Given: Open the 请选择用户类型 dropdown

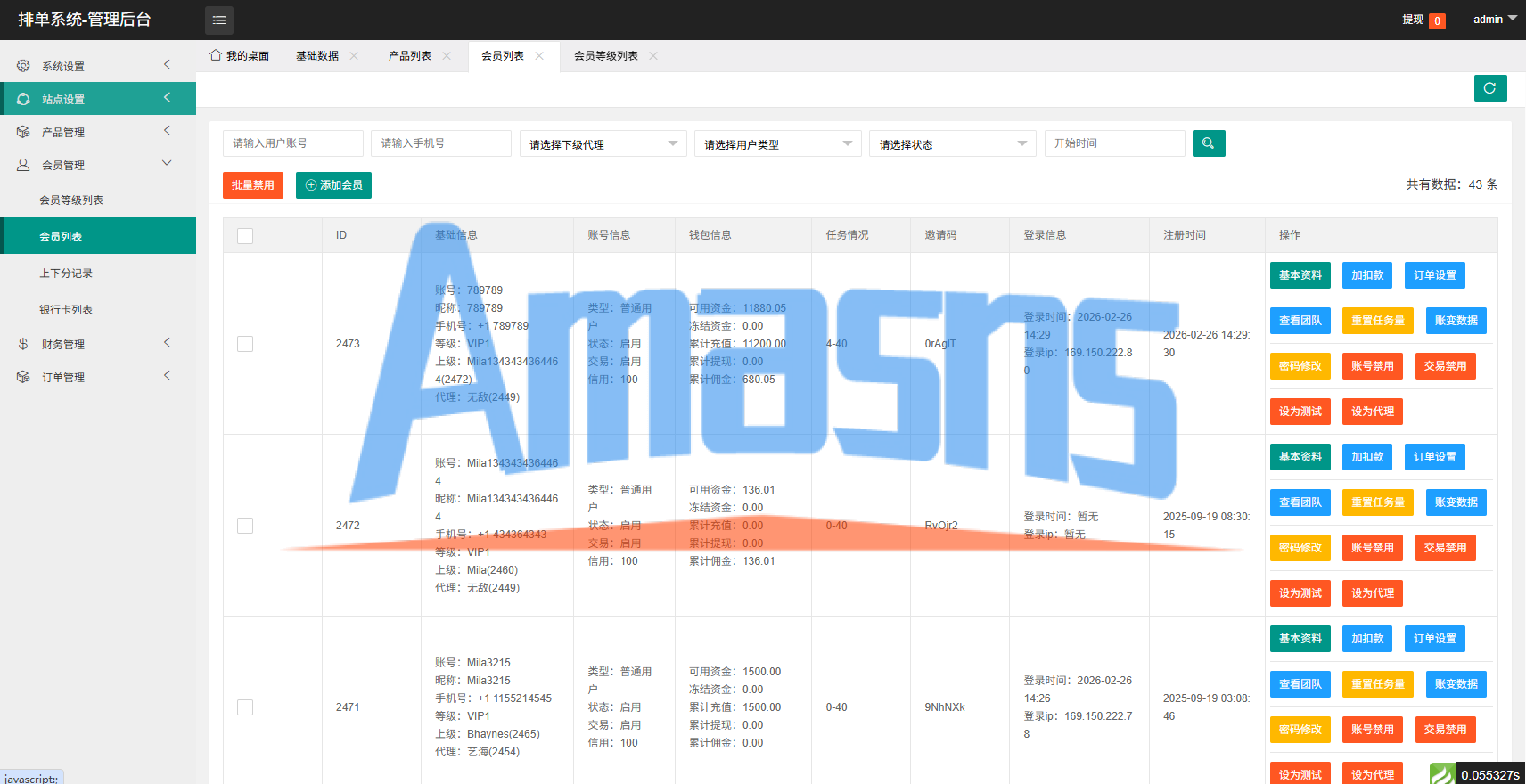Looking at the screenshot, I should coord(778,143).
